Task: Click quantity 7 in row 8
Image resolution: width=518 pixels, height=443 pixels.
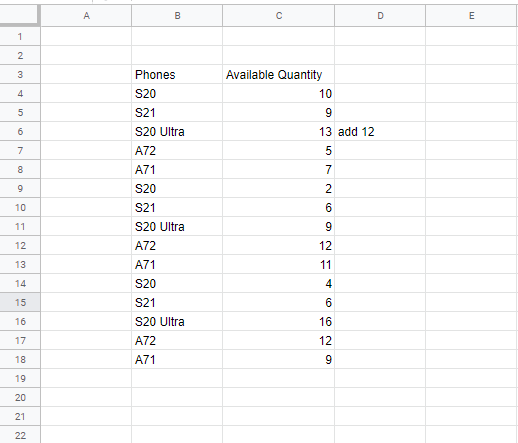Action: click(x=279, y=169)
